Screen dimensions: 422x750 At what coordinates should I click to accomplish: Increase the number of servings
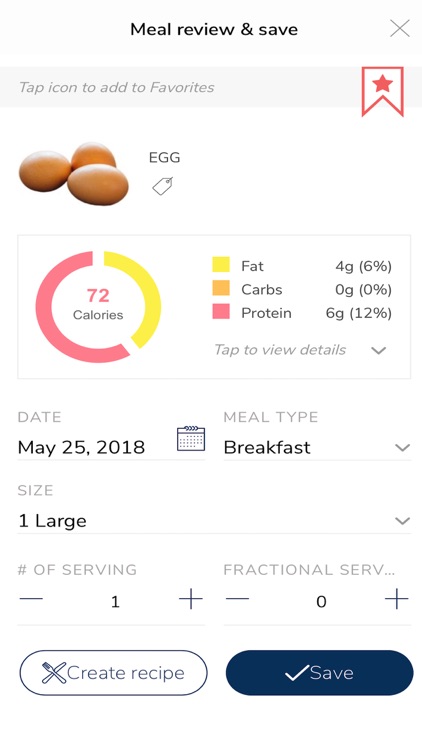tap(191, 599)
